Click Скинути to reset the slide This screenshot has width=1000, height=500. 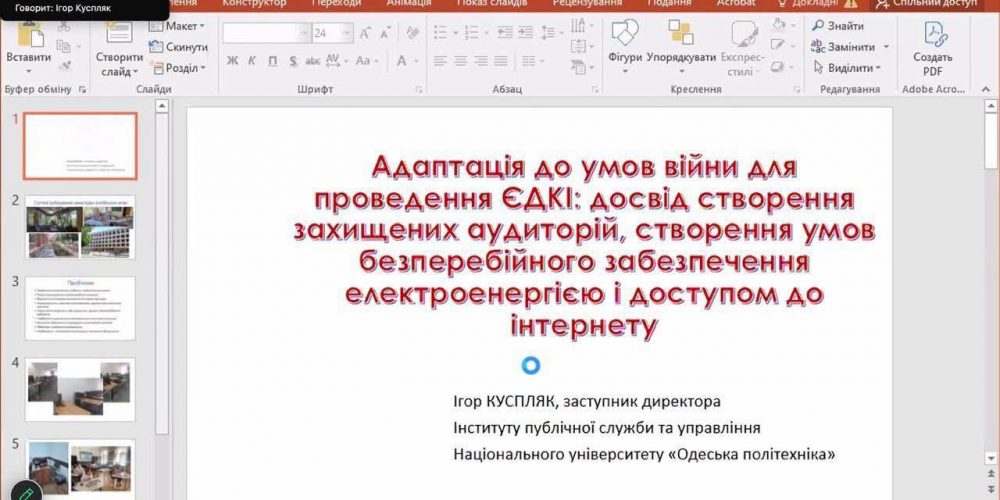click(x=179, y=47)
